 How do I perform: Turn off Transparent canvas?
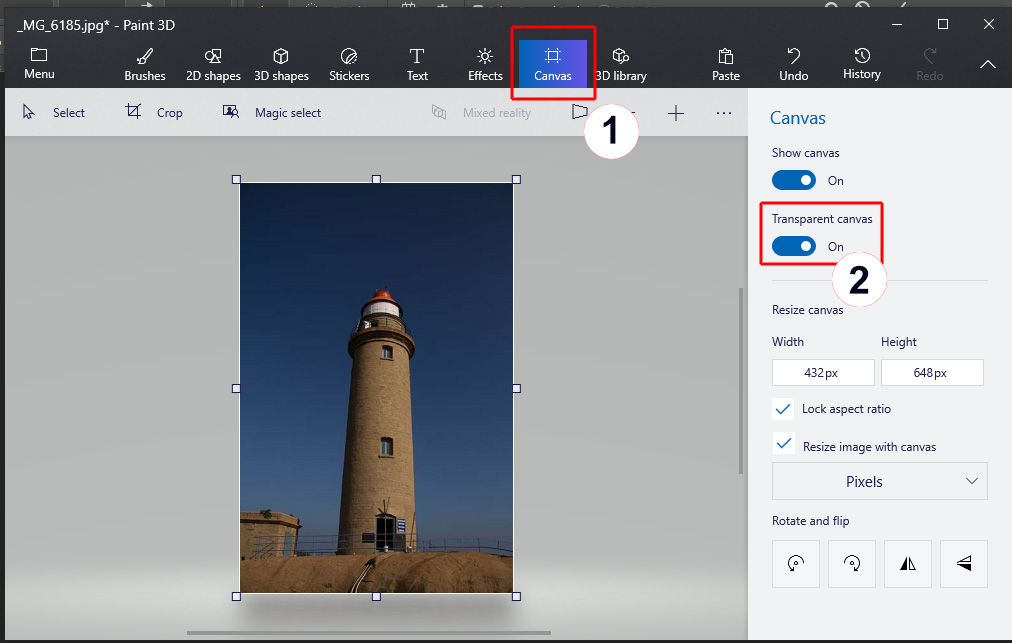793,246
